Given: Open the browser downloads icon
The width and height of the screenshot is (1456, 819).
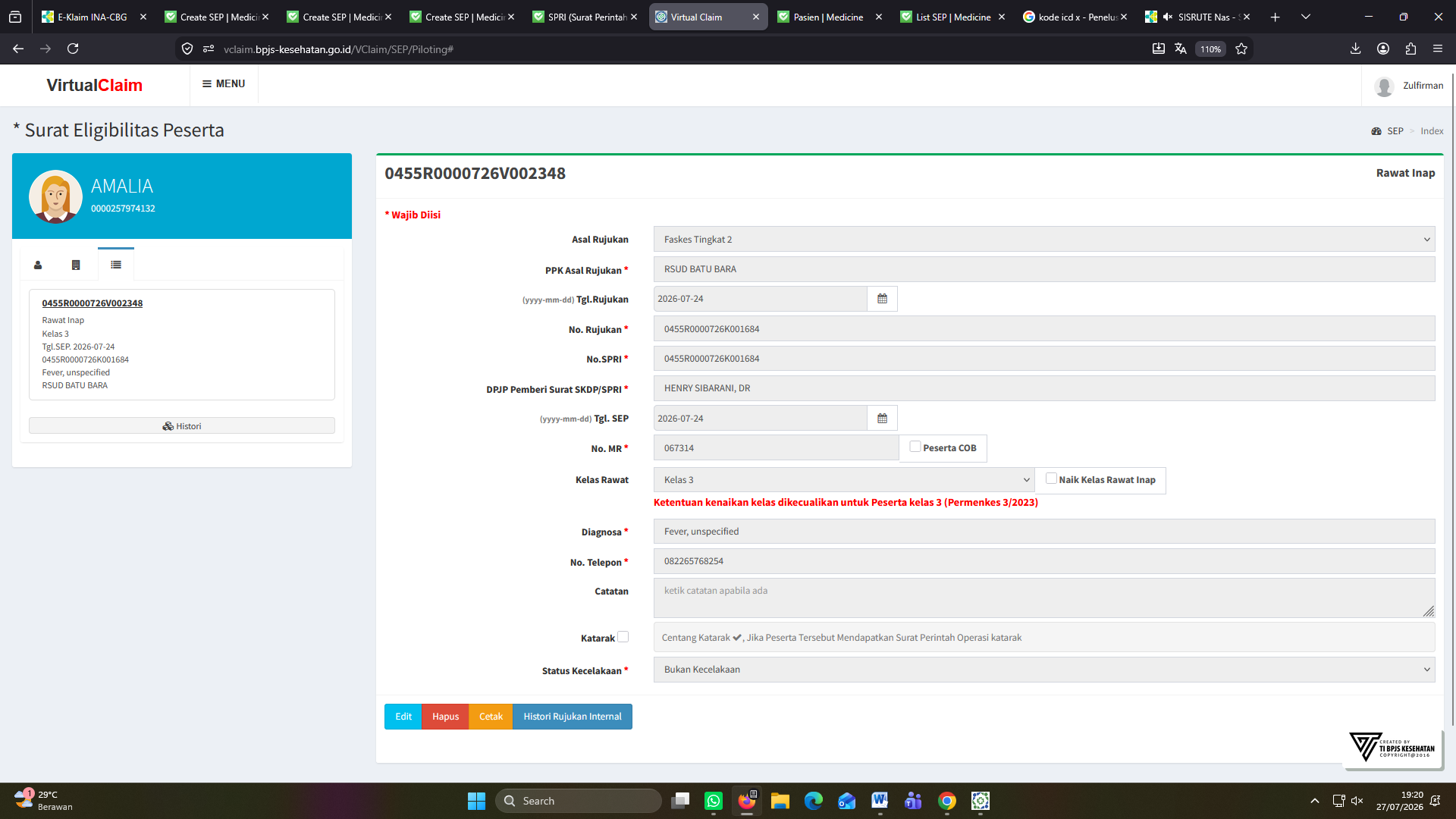Looking at the screenshot, I should point(1355,49).
